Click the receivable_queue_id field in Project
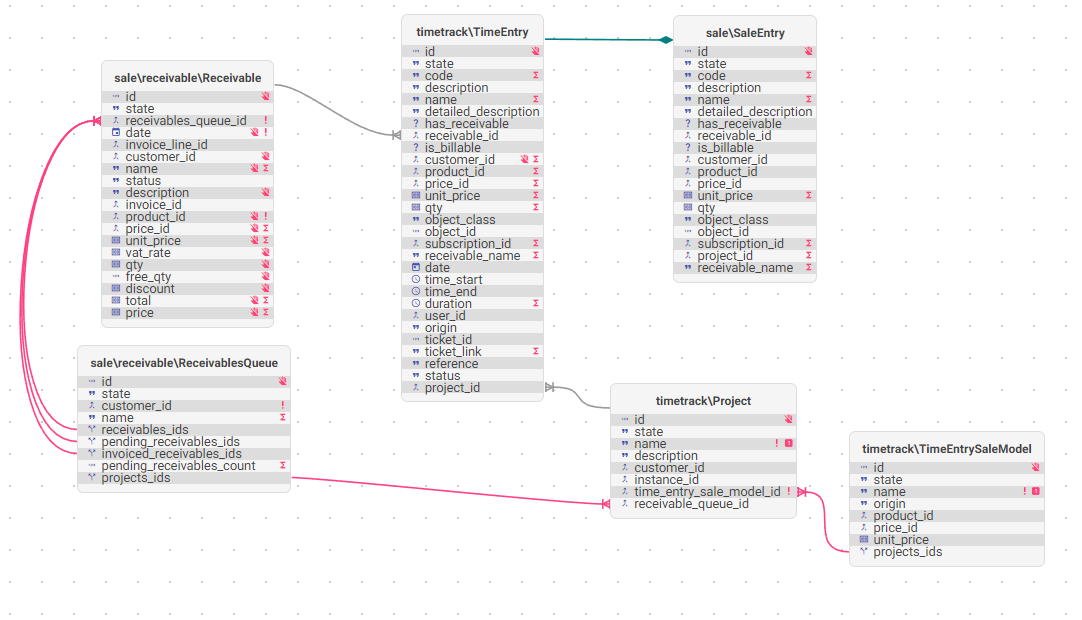This screenshot has width=1082, height=620. [703, 504]
